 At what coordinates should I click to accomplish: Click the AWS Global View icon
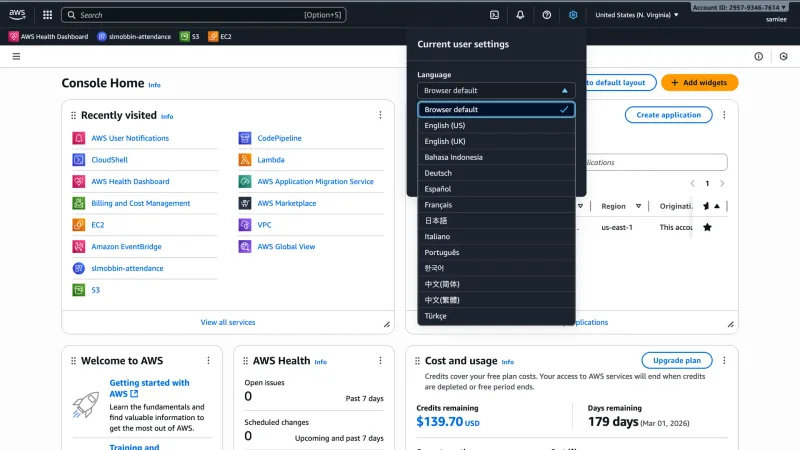tap(245, 246)
